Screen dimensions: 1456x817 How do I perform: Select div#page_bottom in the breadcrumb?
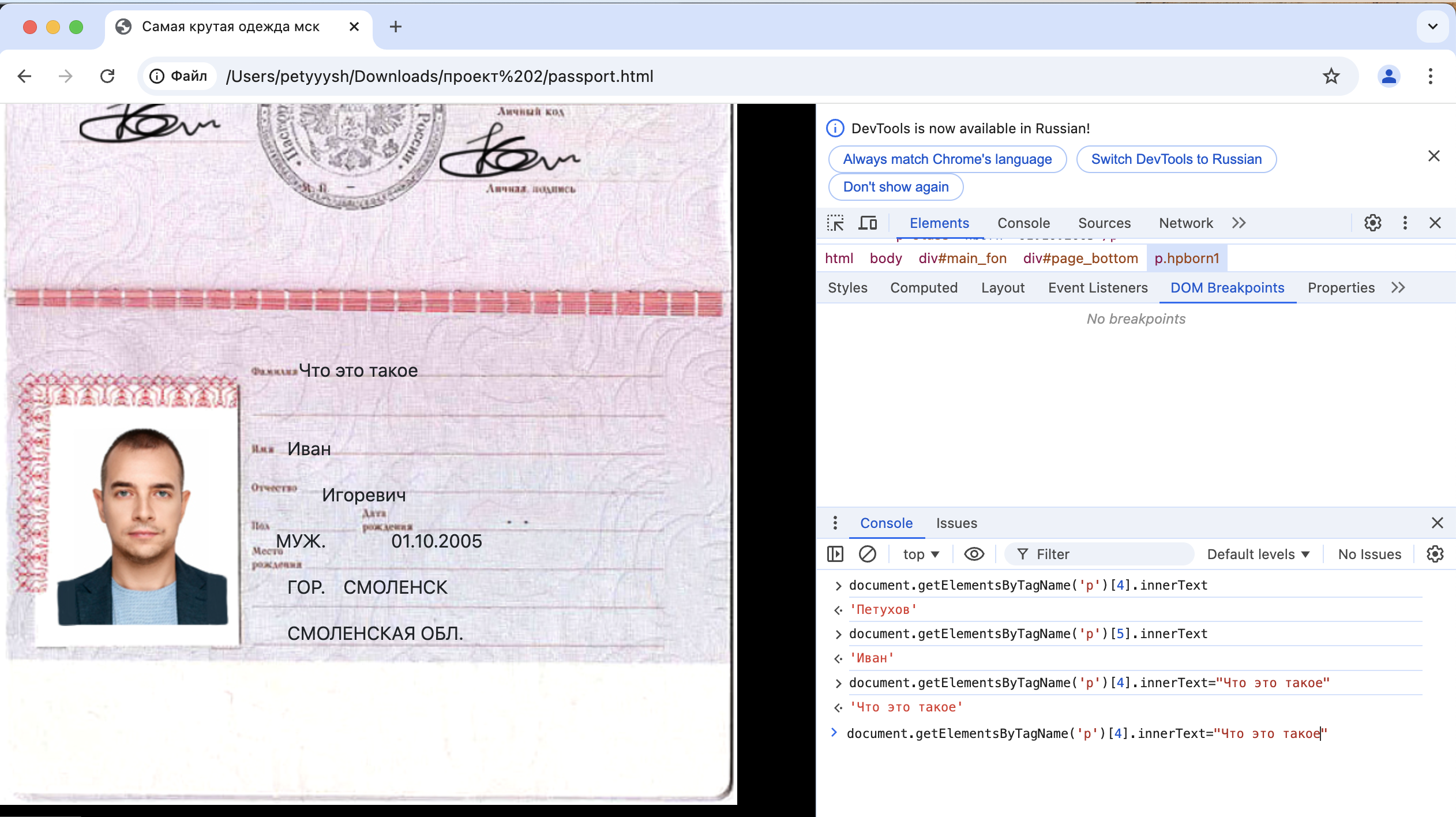(x=1080, y=258)
